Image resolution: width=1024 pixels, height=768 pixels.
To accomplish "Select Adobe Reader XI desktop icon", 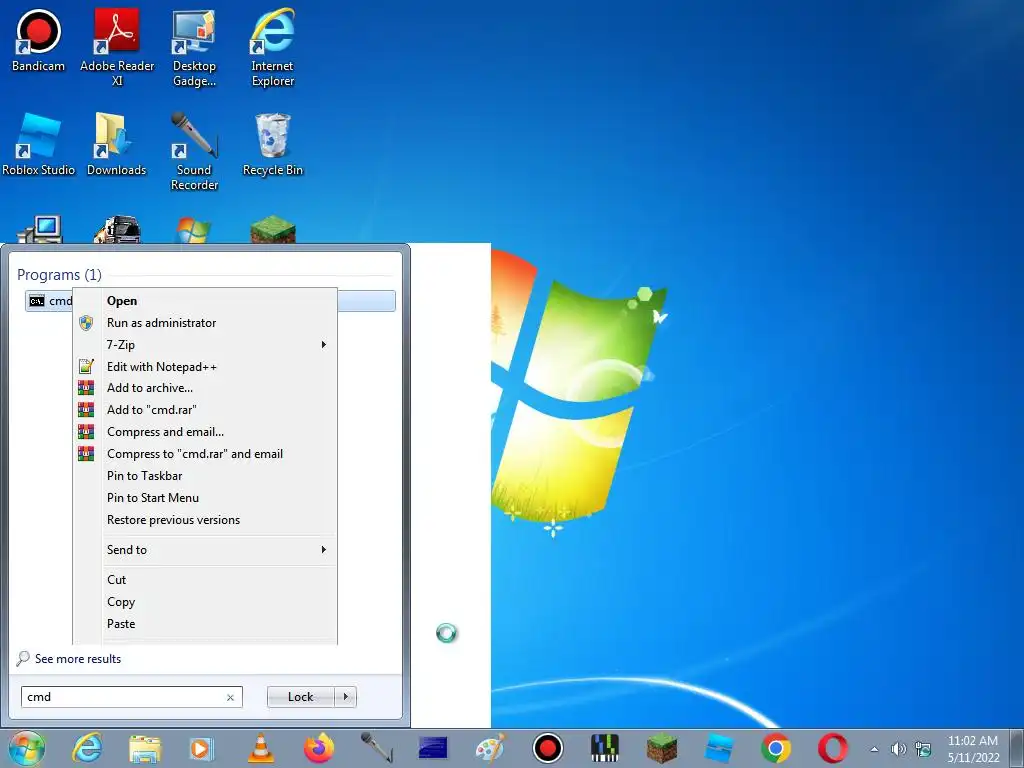I will click(x=117, y=47).
